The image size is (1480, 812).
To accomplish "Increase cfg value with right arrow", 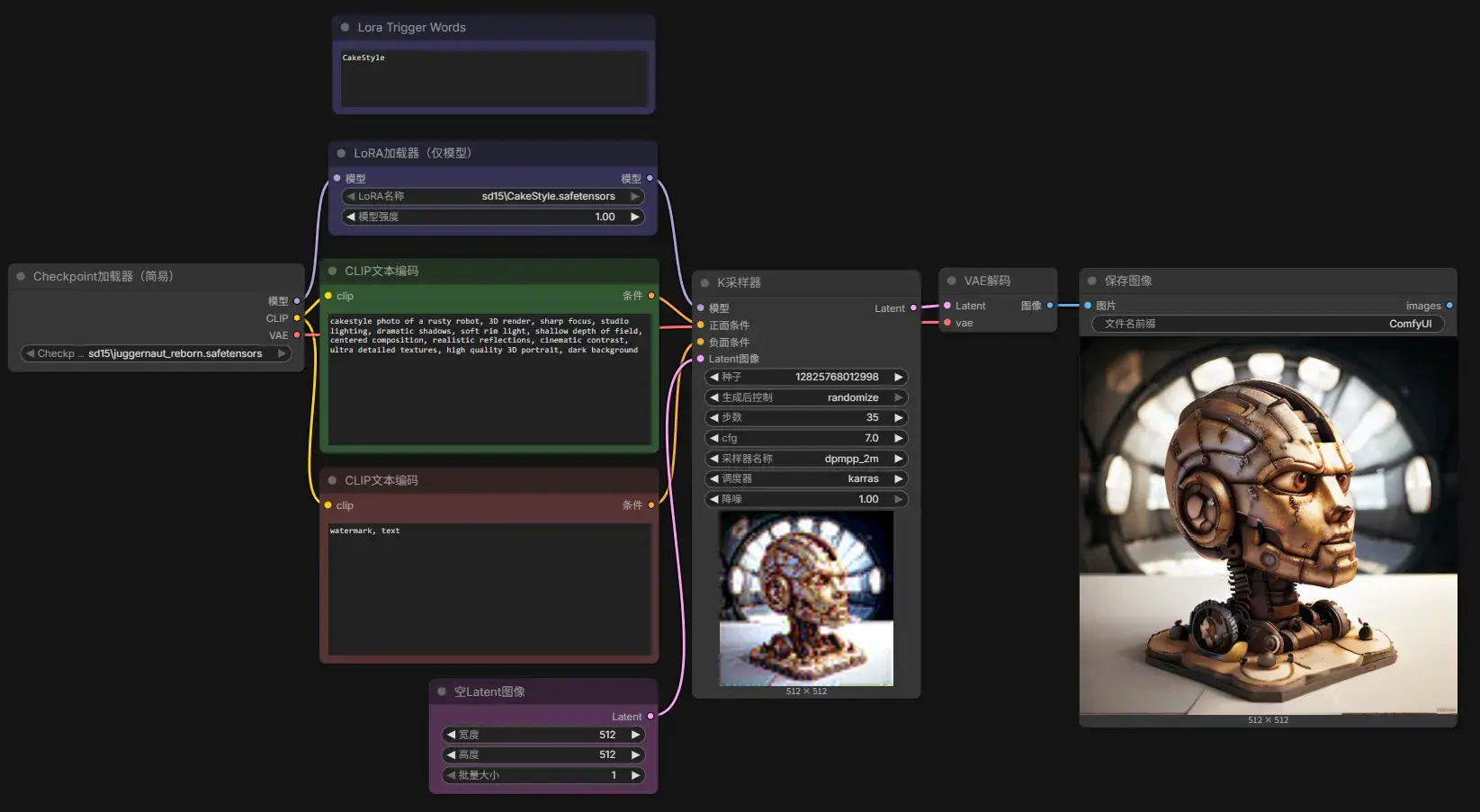I will (898, 438).
